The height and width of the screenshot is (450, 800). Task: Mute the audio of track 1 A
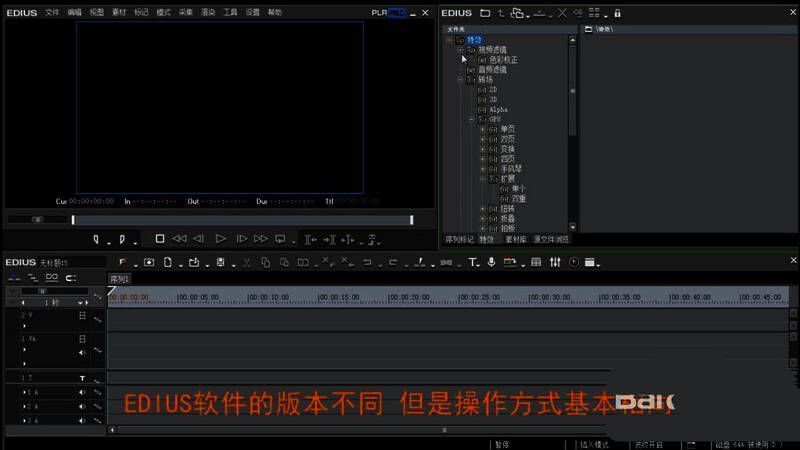[82, 393]
